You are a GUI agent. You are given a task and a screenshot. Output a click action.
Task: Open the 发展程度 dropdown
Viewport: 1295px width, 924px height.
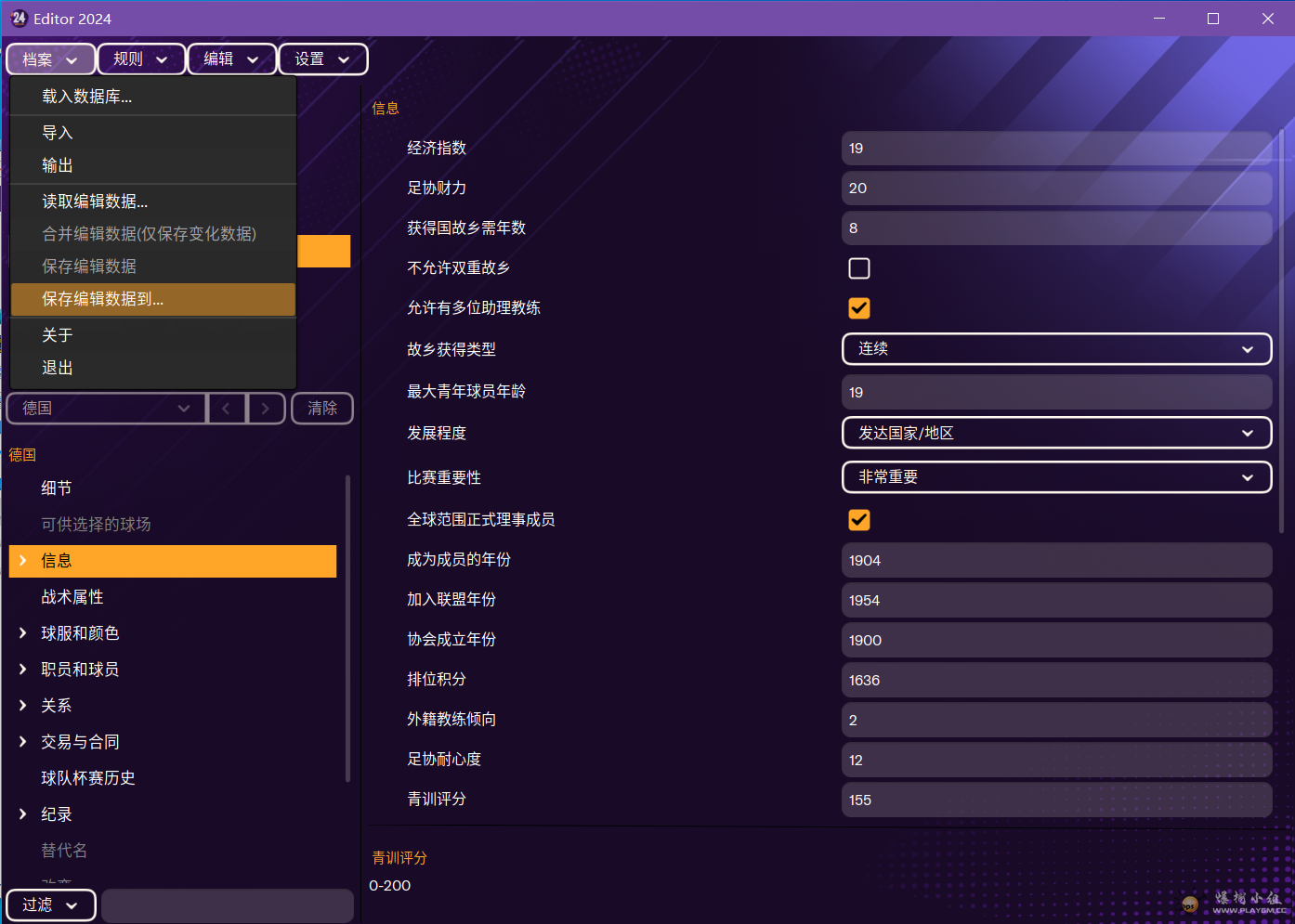[x=1056, y=434]
